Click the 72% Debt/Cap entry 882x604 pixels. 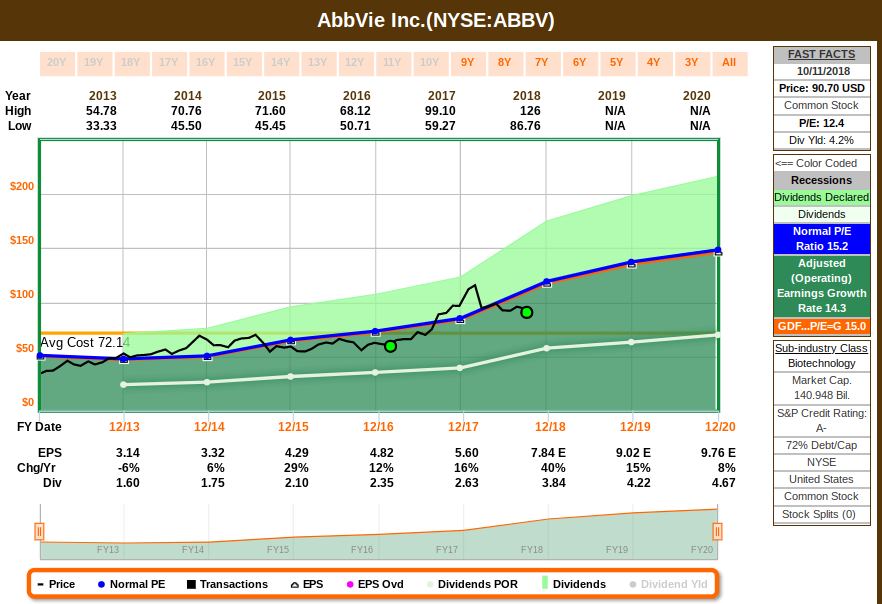tap(821, 445)
